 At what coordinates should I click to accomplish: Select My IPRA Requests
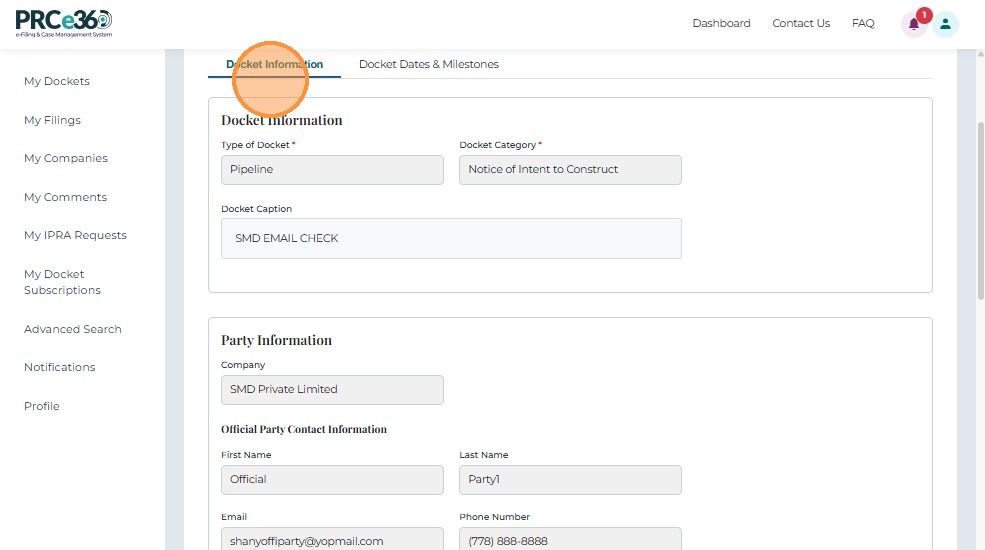pyautogui.click(x=75, y=235)
